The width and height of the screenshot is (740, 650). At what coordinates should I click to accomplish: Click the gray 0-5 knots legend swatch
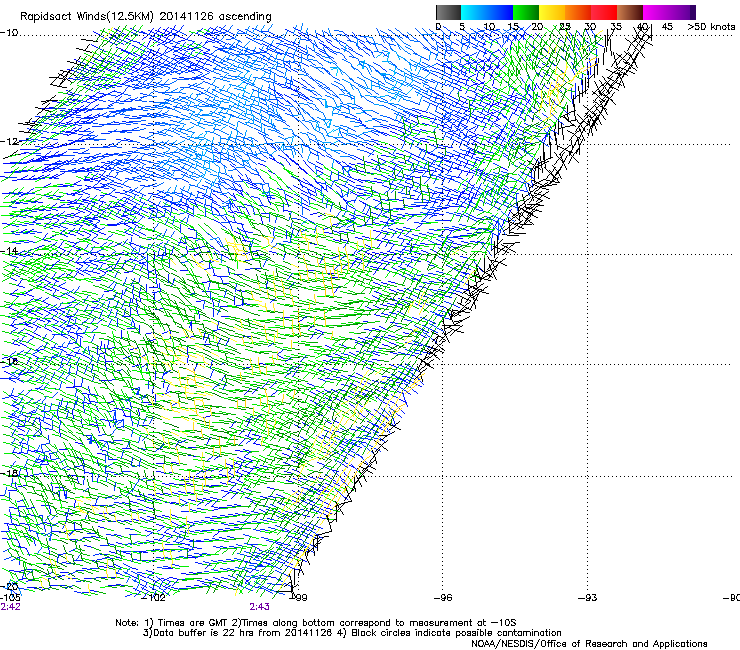click(x=448, y=12)
